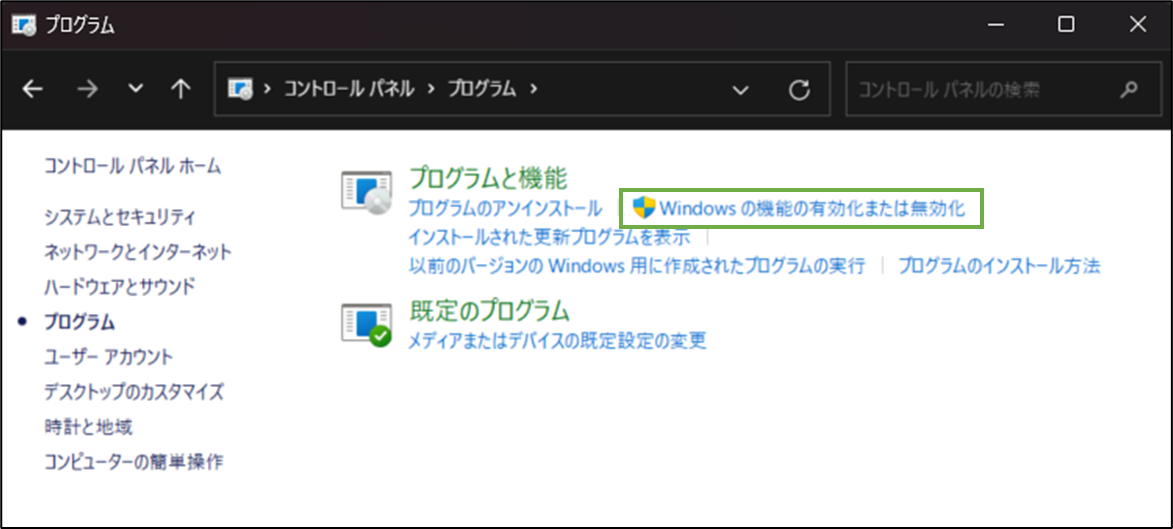Viewport: 1173px width, 529px height.
Task: Open ユーザー アカウント in the sidebar
Action: click(108, 356)
